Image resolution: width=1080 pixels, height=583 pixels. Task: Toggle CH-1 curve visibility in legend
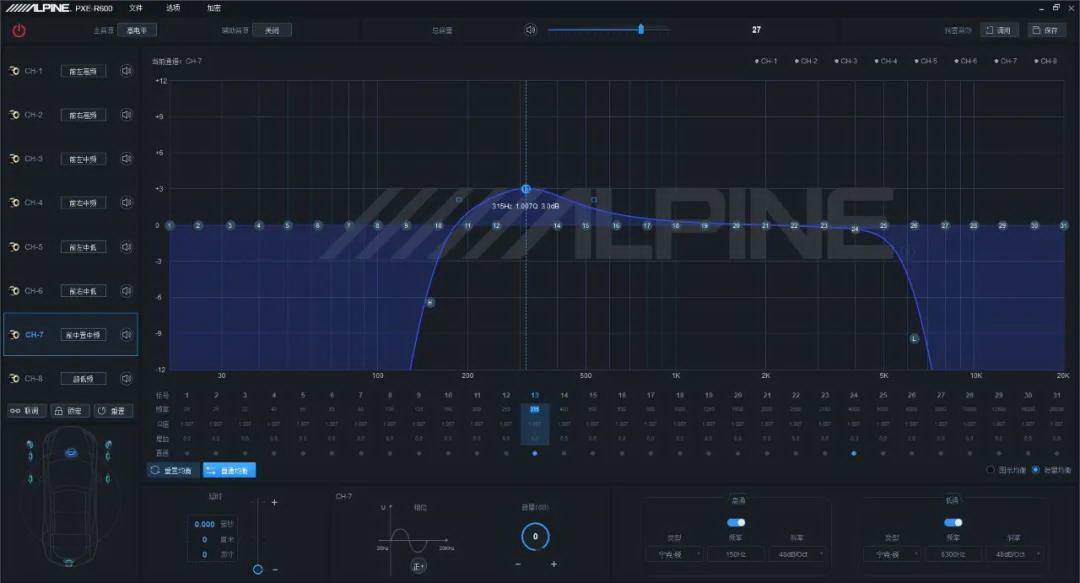(766, 61)
